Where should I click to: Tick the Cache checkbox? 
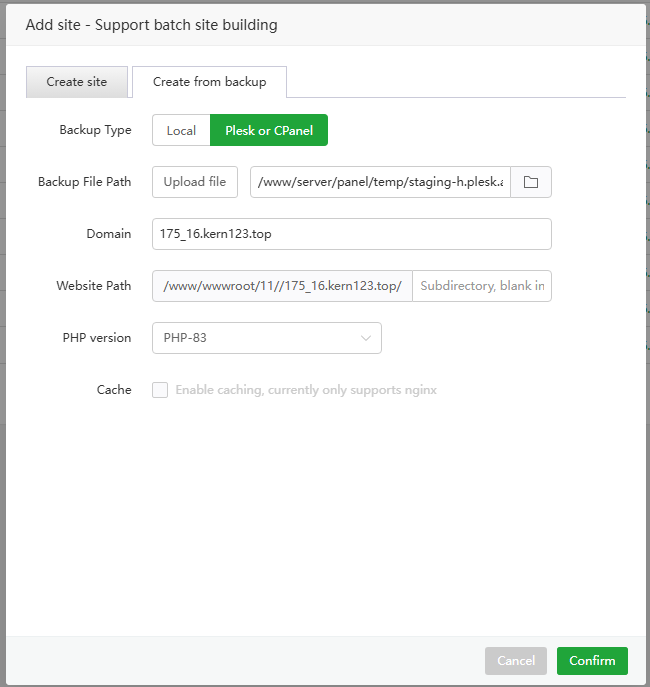pyautogui.click(x=160, y=390)
